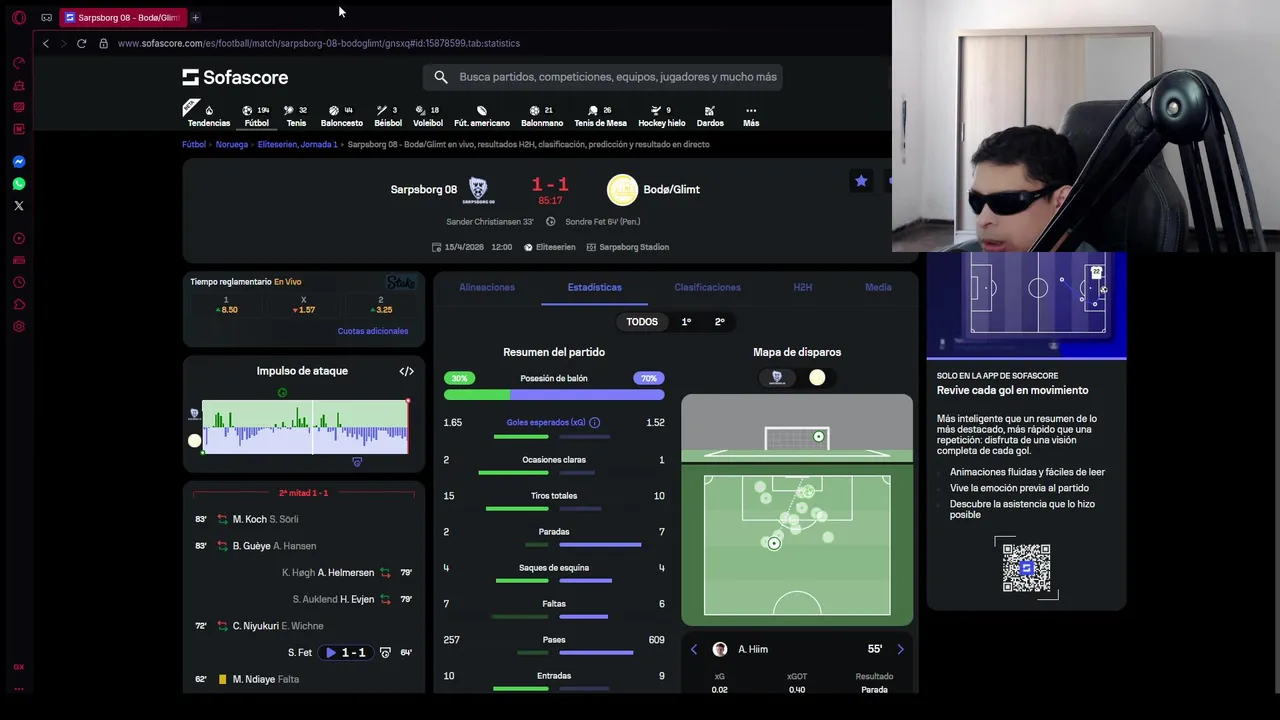Open Facebook Messenger in the sidebar
This screenshot has height=720, width=1280.
click(18, 161)
